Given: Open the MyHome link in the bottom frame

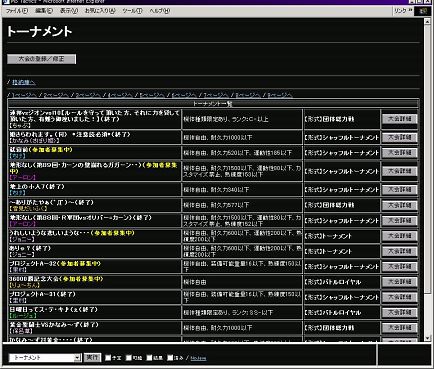Looking at the screenshot, I should (198, 358).
